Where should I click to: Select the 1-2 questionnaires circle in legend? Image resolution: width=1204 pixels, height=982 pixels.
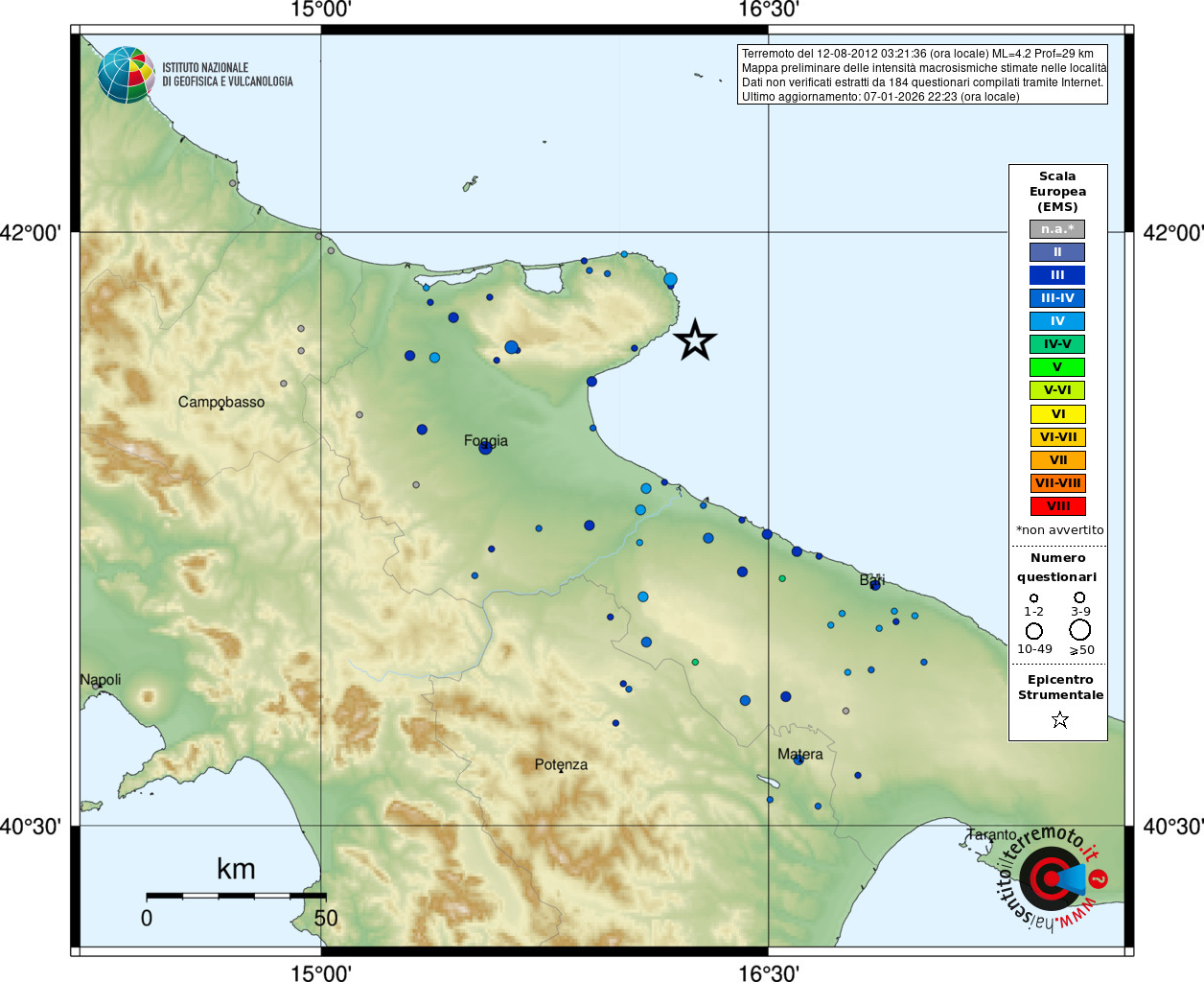tap(1033, 597)
